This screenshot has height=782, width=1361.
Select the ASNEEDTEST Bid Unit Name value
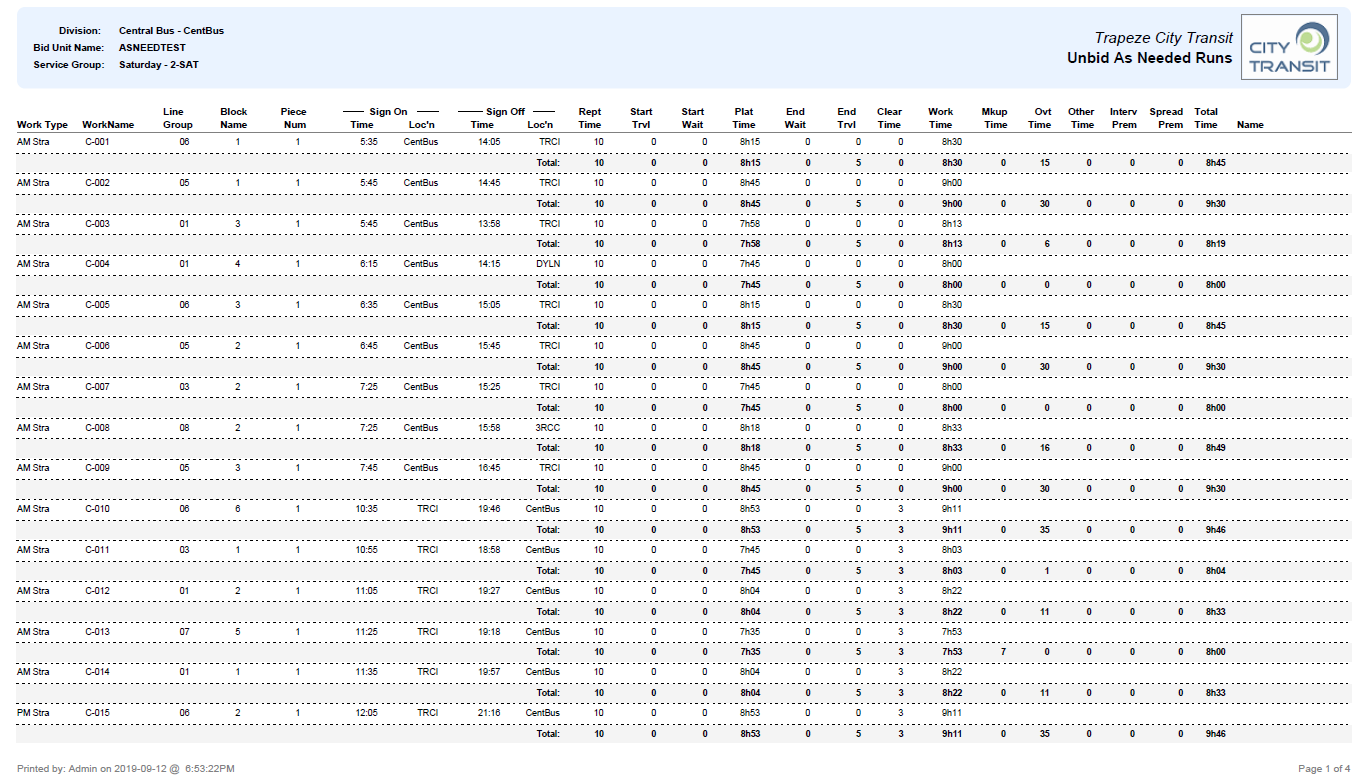pyautogui.click(x=150, y=47)
